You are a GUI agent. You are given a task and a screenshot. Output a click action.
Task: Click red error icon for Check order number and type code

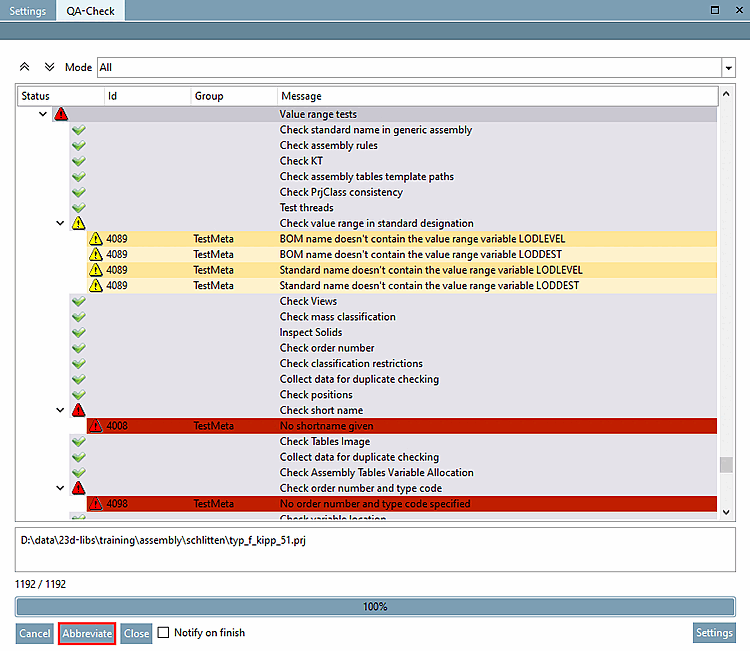(78, 488)
